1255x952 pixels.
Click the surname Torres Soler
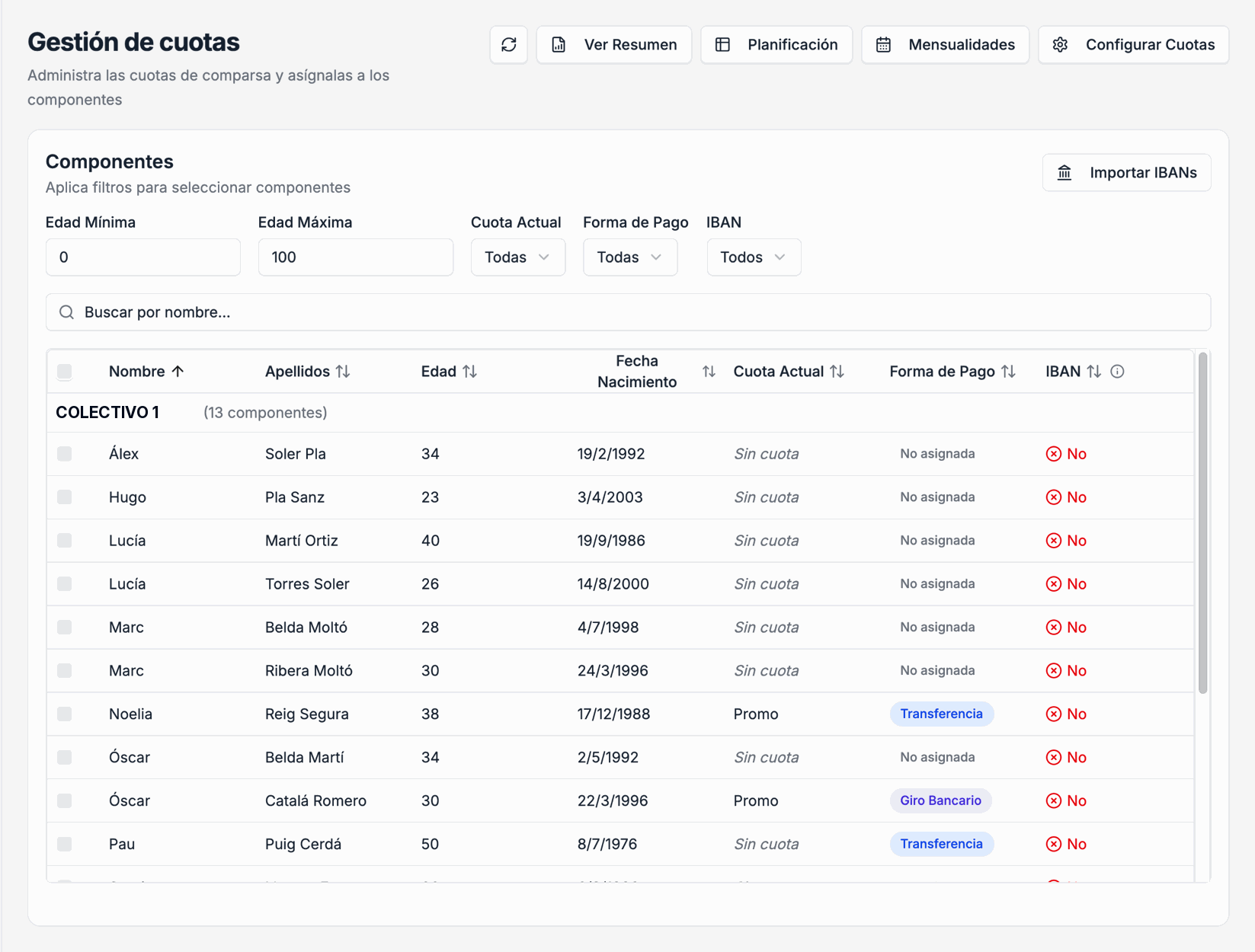(x=307, y=584)
